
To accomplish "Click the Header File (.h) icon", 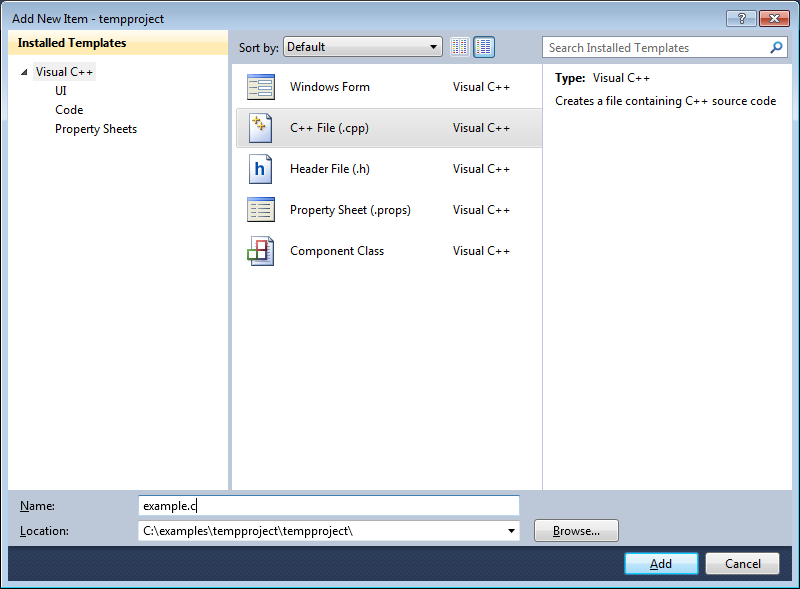I will (x=260, y=169).
